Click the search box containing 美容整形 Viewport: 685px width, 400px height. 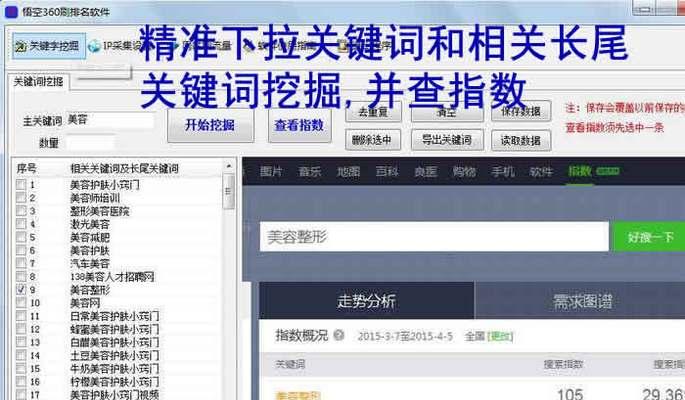pyautogui.click(x=434, y=237)
